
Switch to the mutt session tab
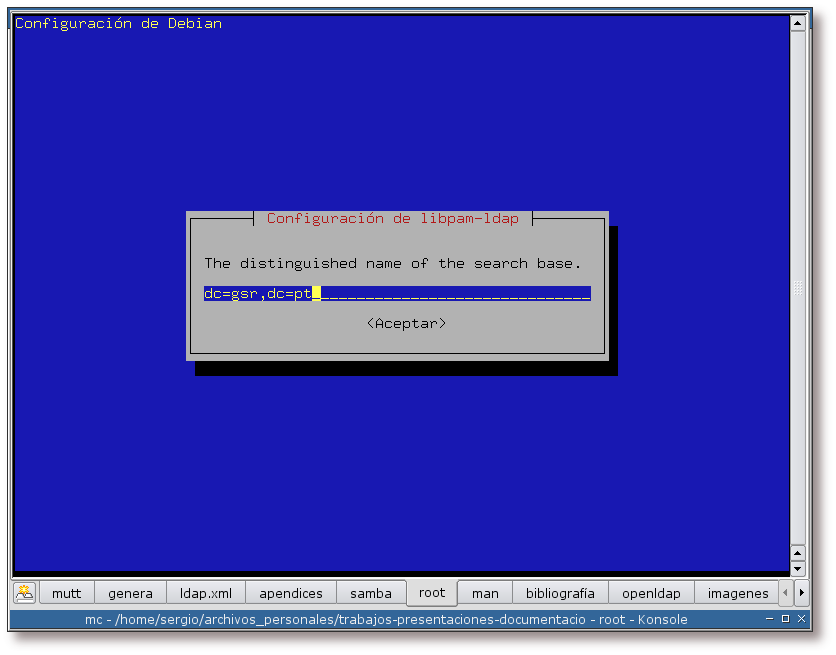point(67,593)
